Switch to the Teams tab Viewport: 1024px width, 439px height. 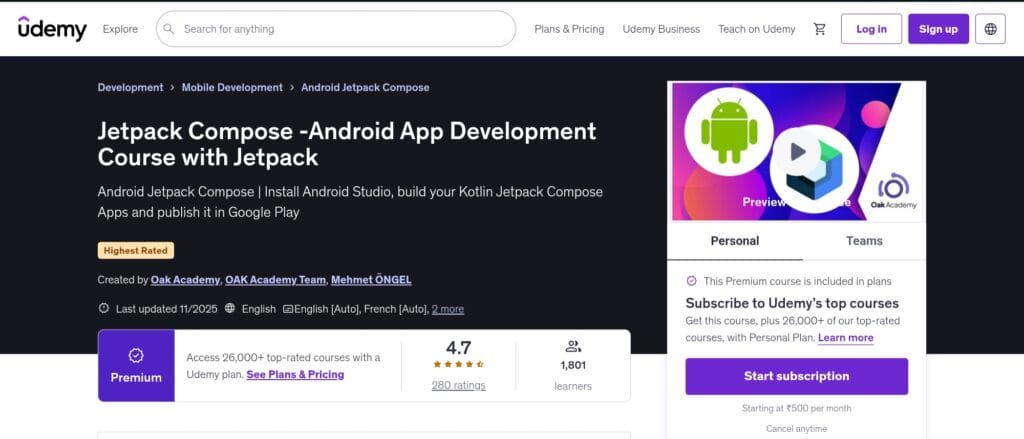pos(864,241)
